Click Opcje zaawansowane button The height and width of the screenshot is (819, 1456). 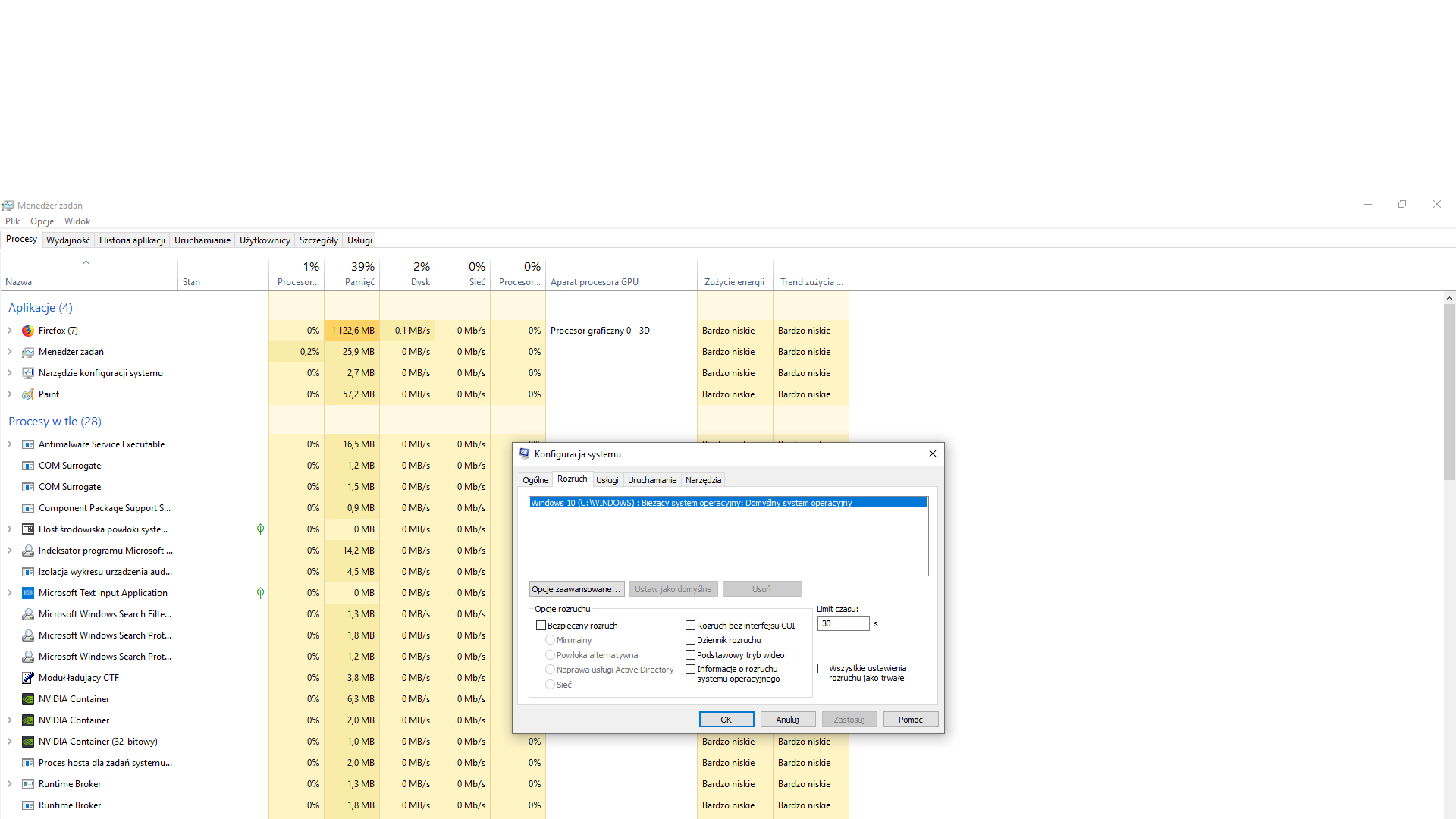pos(576,589)
